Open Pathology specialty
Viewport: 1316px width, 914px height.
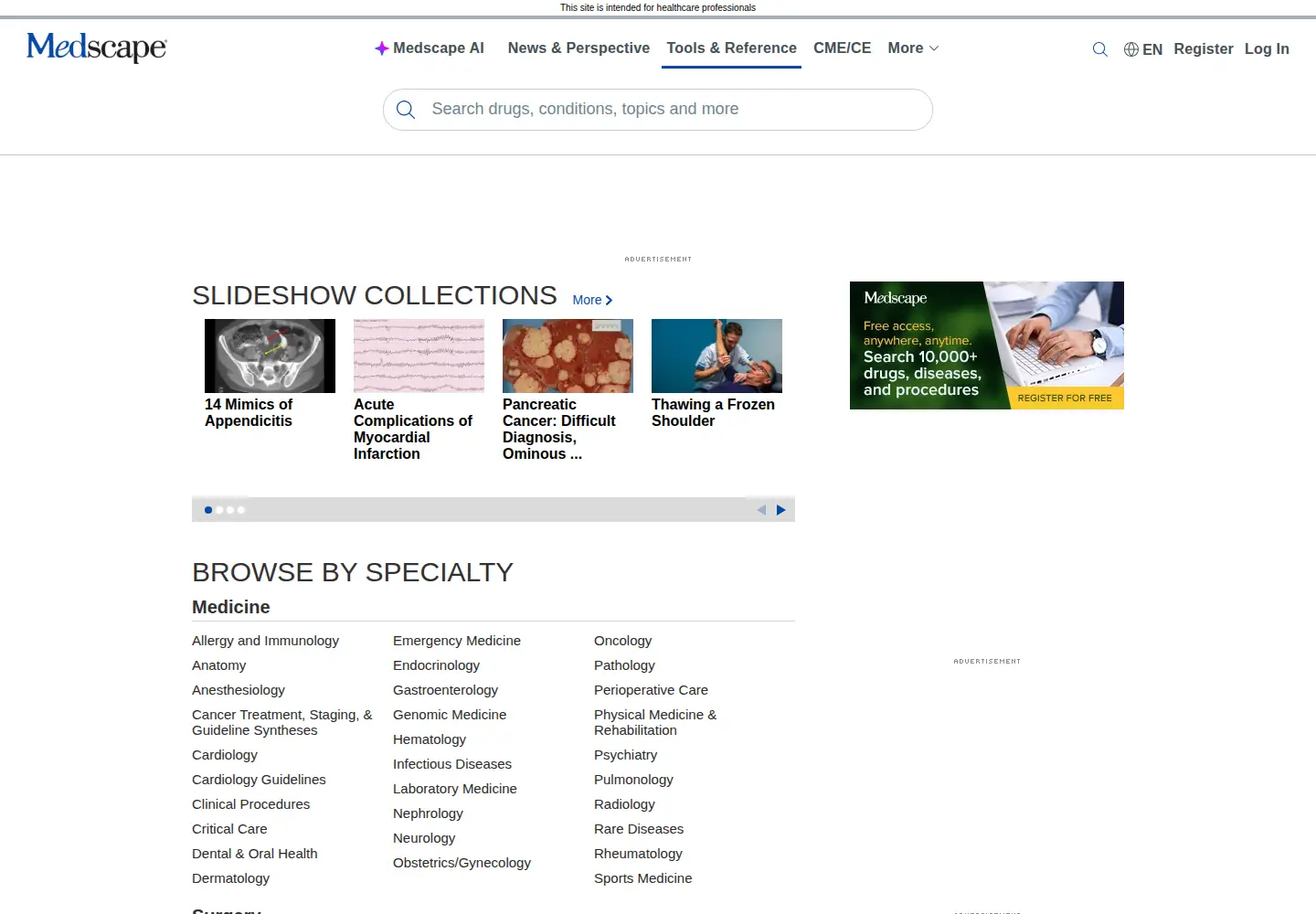pyautogui.click(x=624, y=665)
